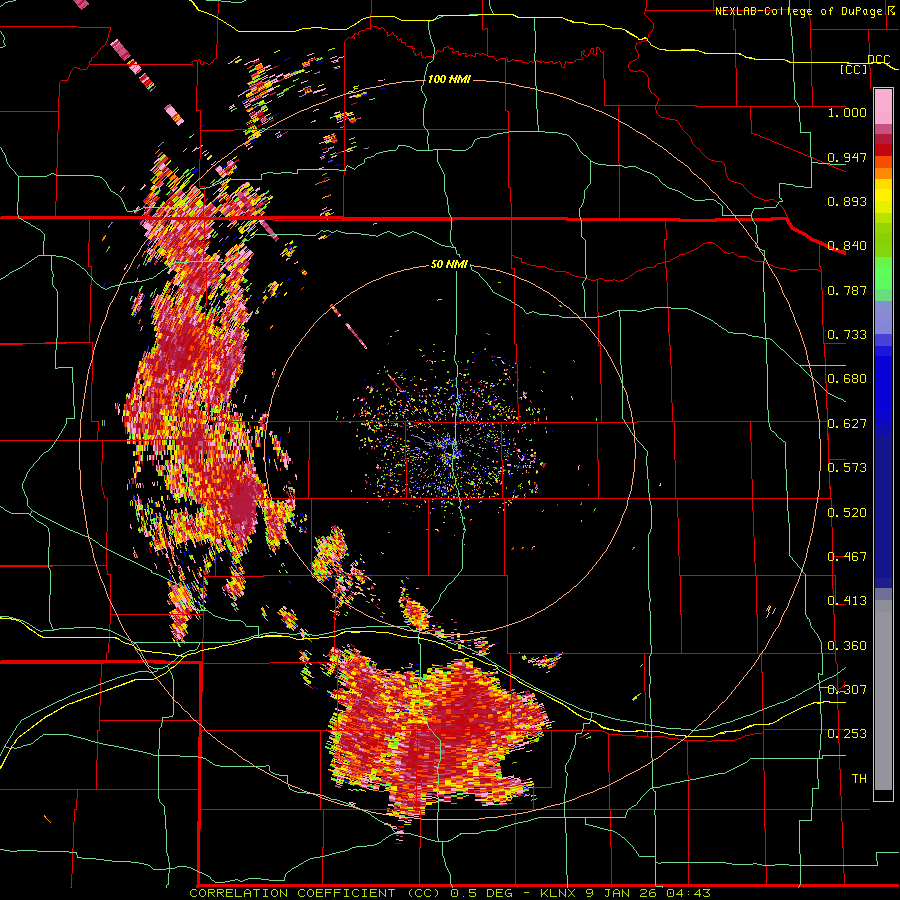
Task: Click the 0.520 legend value
Action: tap(847, 513)
